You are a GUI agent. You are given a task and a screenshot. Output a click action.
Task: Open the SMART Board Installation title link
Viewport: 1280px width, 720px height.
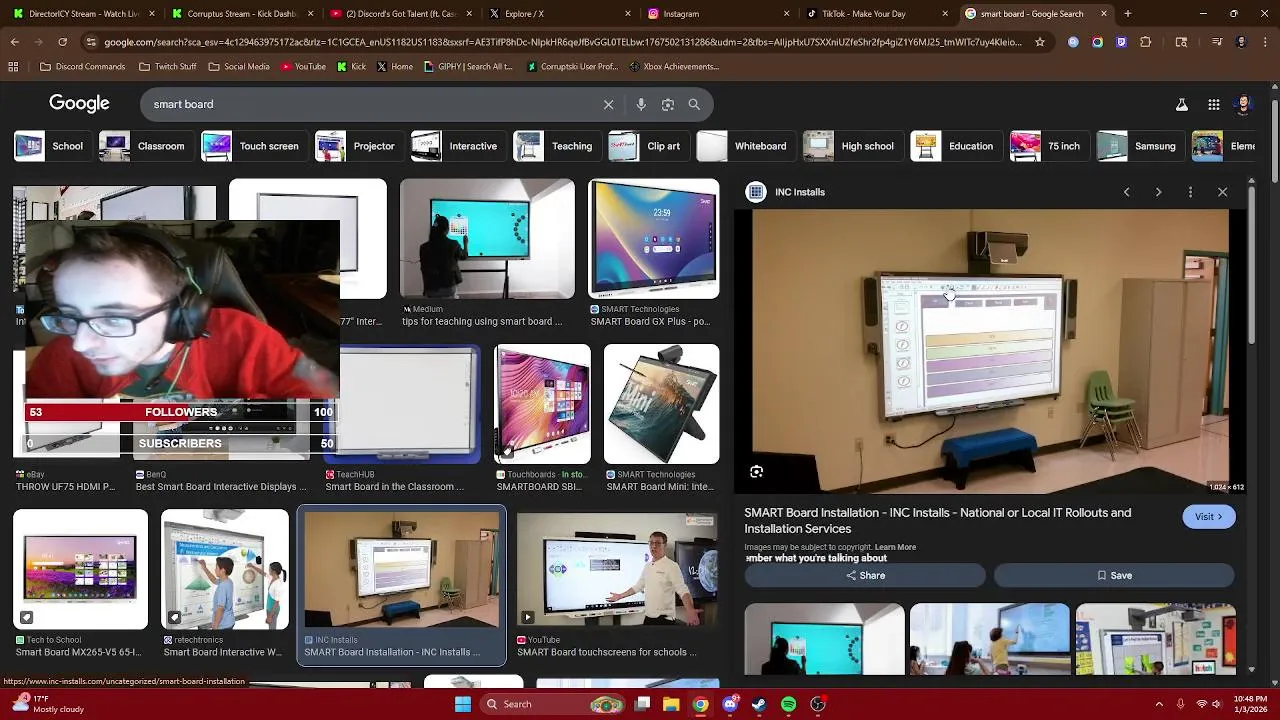tap(937, 521)
